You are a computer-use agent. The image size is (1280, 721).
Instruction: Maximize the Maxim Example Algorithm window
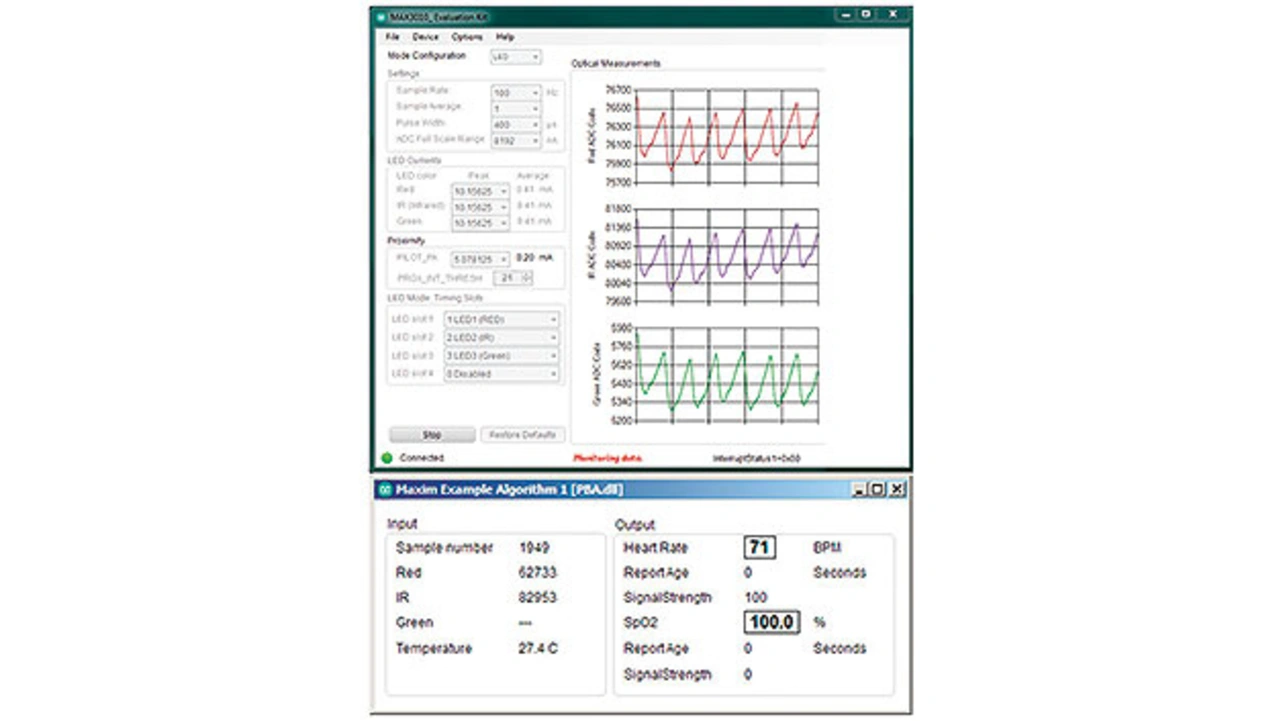[877, 489]
